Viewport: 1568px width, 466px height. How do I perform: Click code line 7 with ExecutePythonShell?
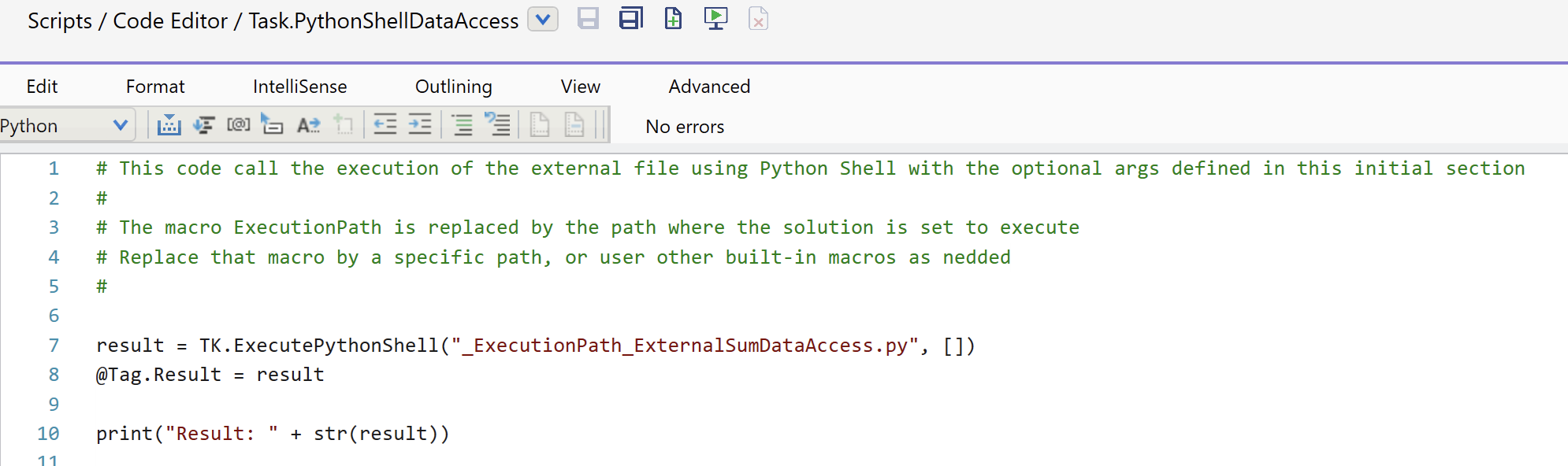pyautogui.click(x=536, y=346)
